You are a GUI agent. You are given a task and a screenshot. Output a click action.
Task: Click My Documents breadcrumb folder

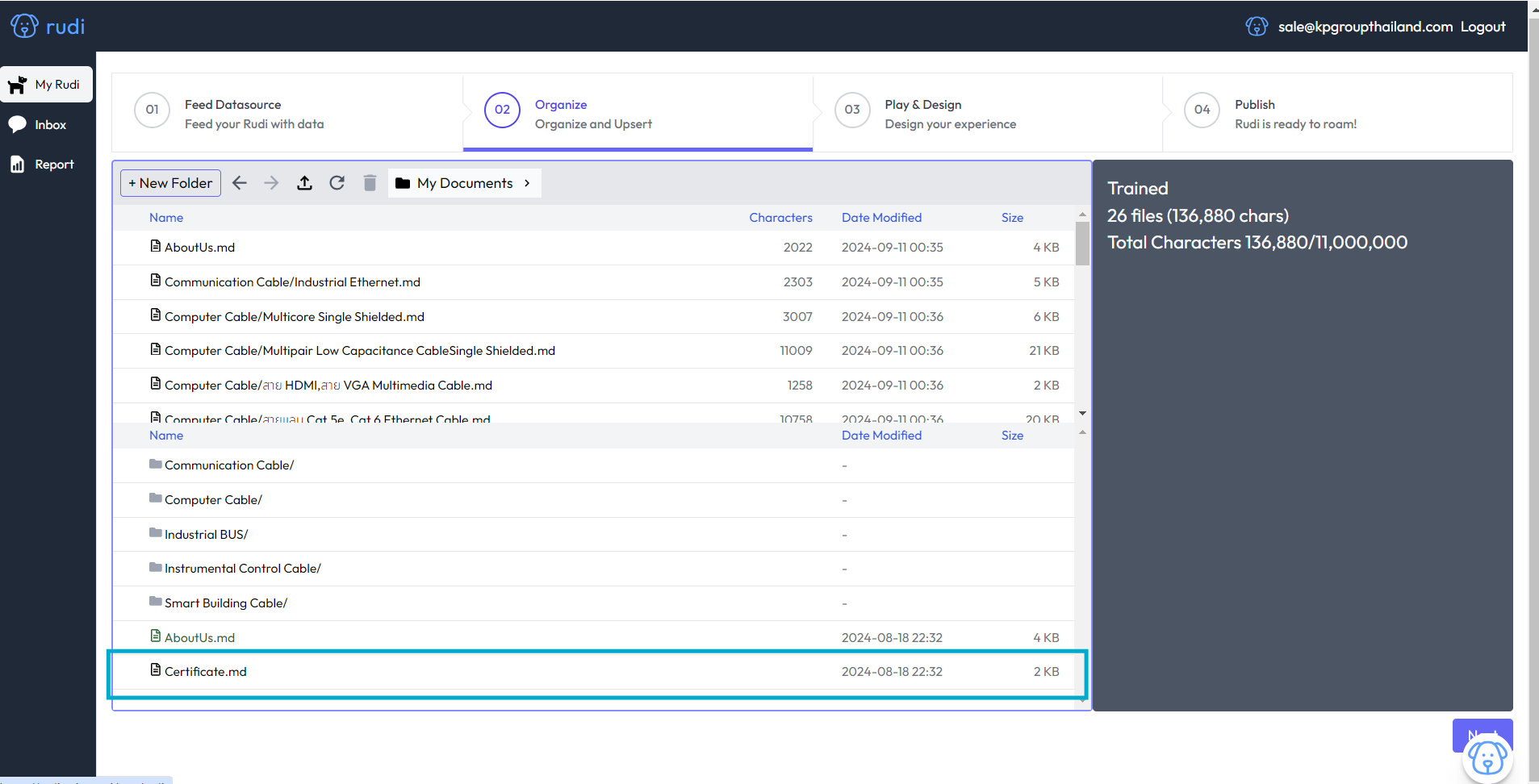point(454,183)
